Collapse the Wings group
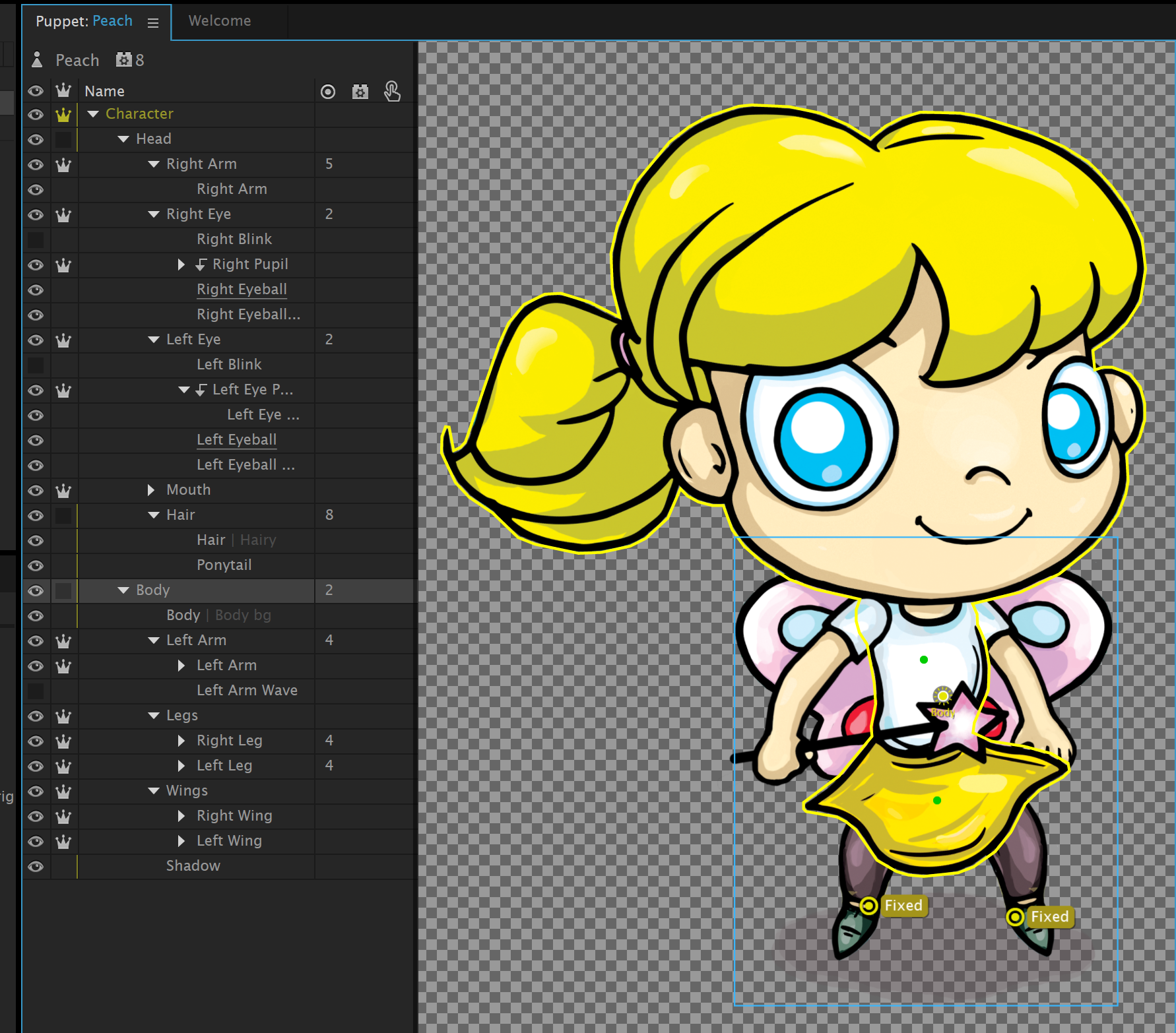The height and width of the screenshot is (1033, 1176). click(x=154, y=791)
